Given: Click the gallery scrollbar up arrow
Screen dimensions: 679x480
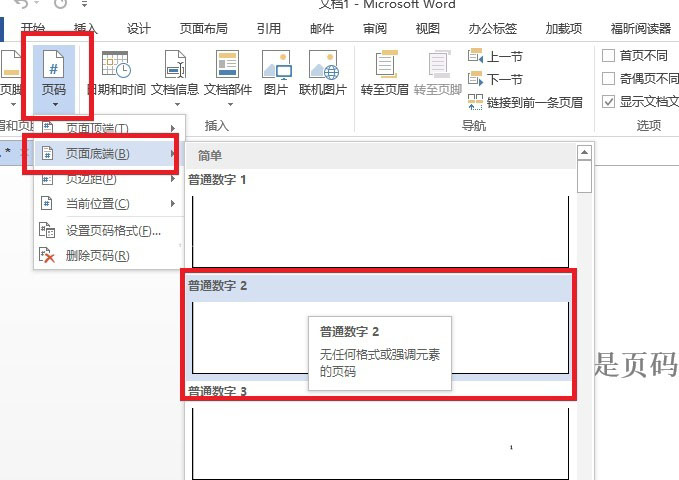Looking at the screenshot, I should [584, 152].
